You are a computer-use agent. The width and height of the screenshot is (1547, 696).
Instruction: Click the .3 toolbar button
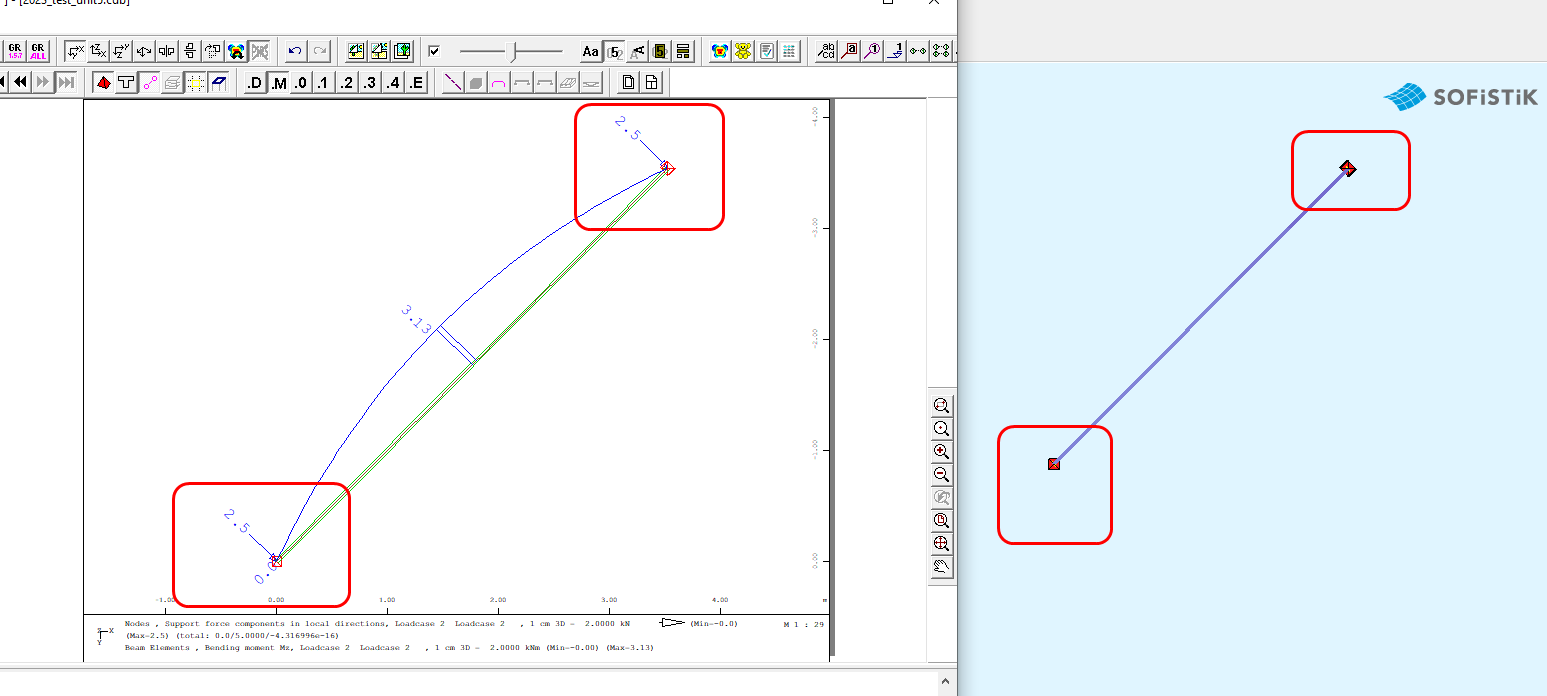coord(370,82)
